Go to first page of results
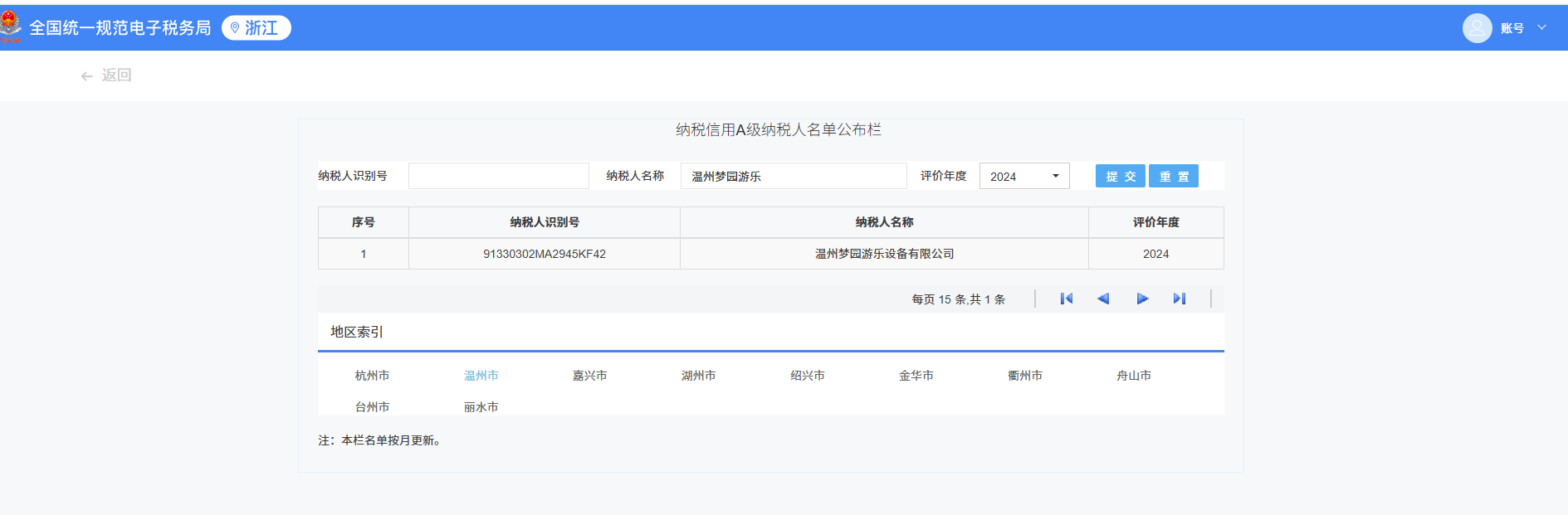Viewport: 1568px width, 515px height. pyautogui.click(x=1067, y=299)
